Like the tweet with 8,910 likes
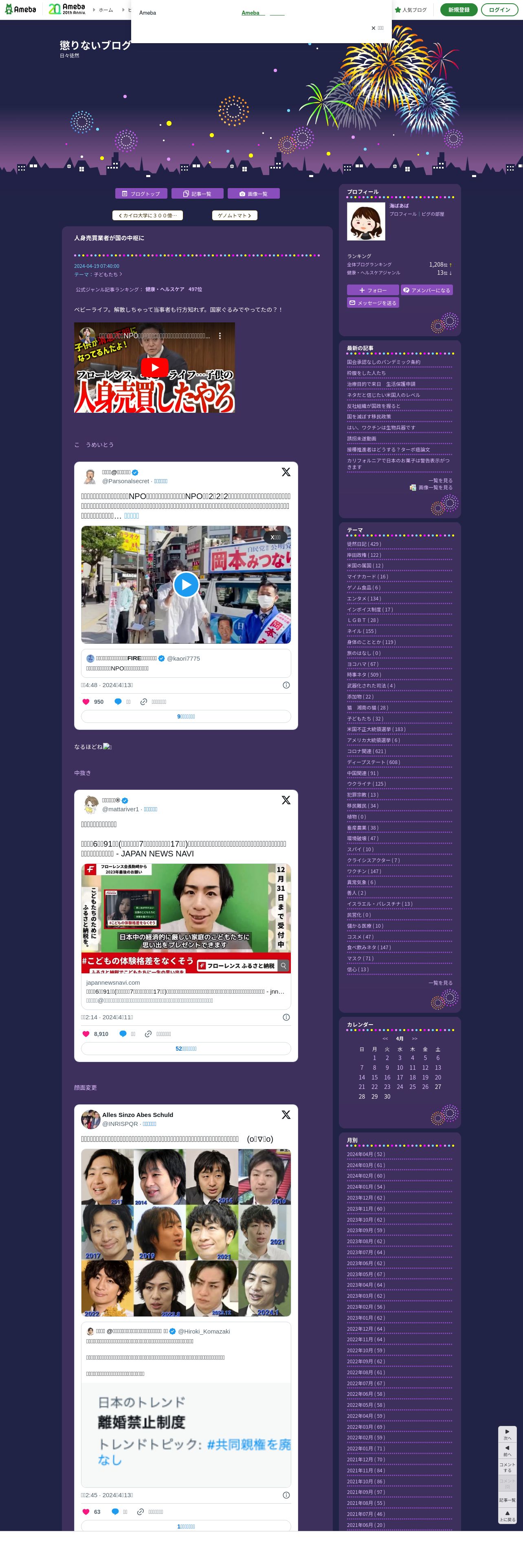The height and width of the screenshot is (1568, 523). click(x=85, y=1034)
